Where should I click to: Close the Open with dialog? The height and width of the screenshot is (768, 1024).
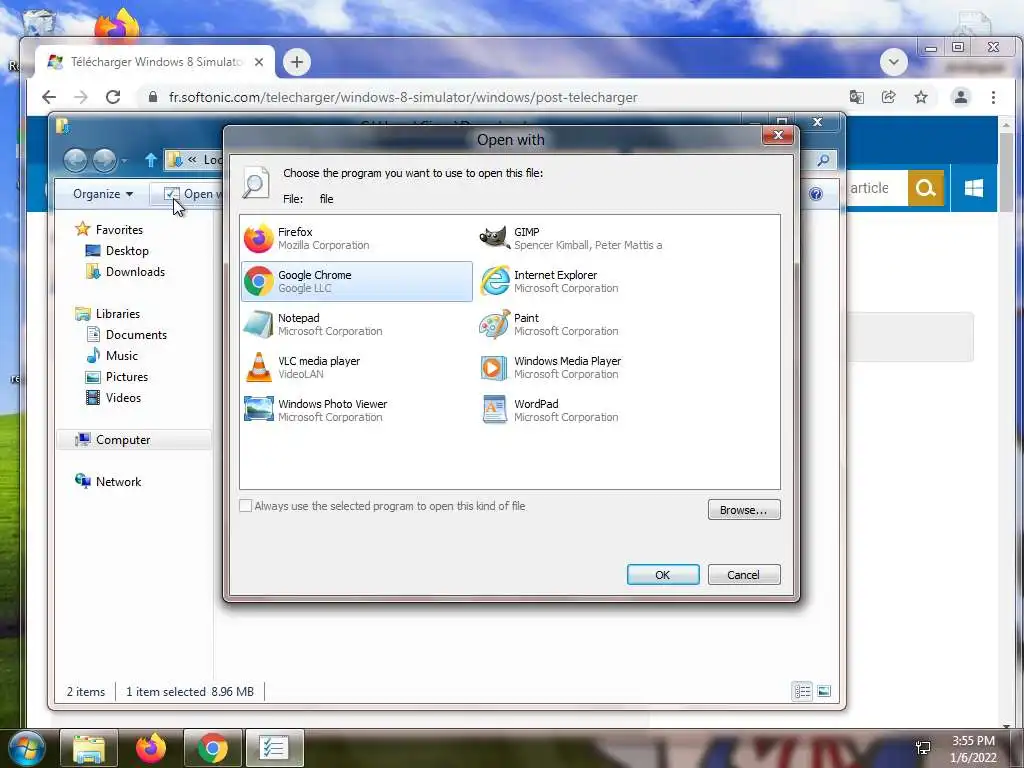point(778,135)
